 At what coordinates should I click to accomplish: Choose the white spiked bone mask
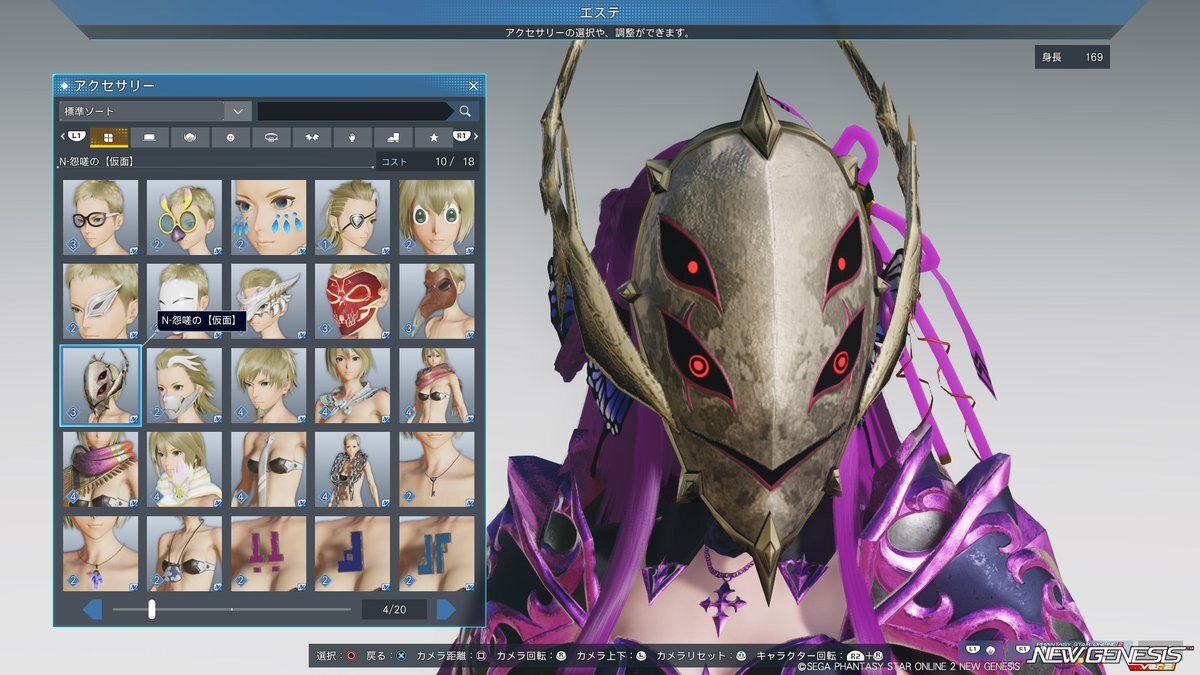pos(268,301)
